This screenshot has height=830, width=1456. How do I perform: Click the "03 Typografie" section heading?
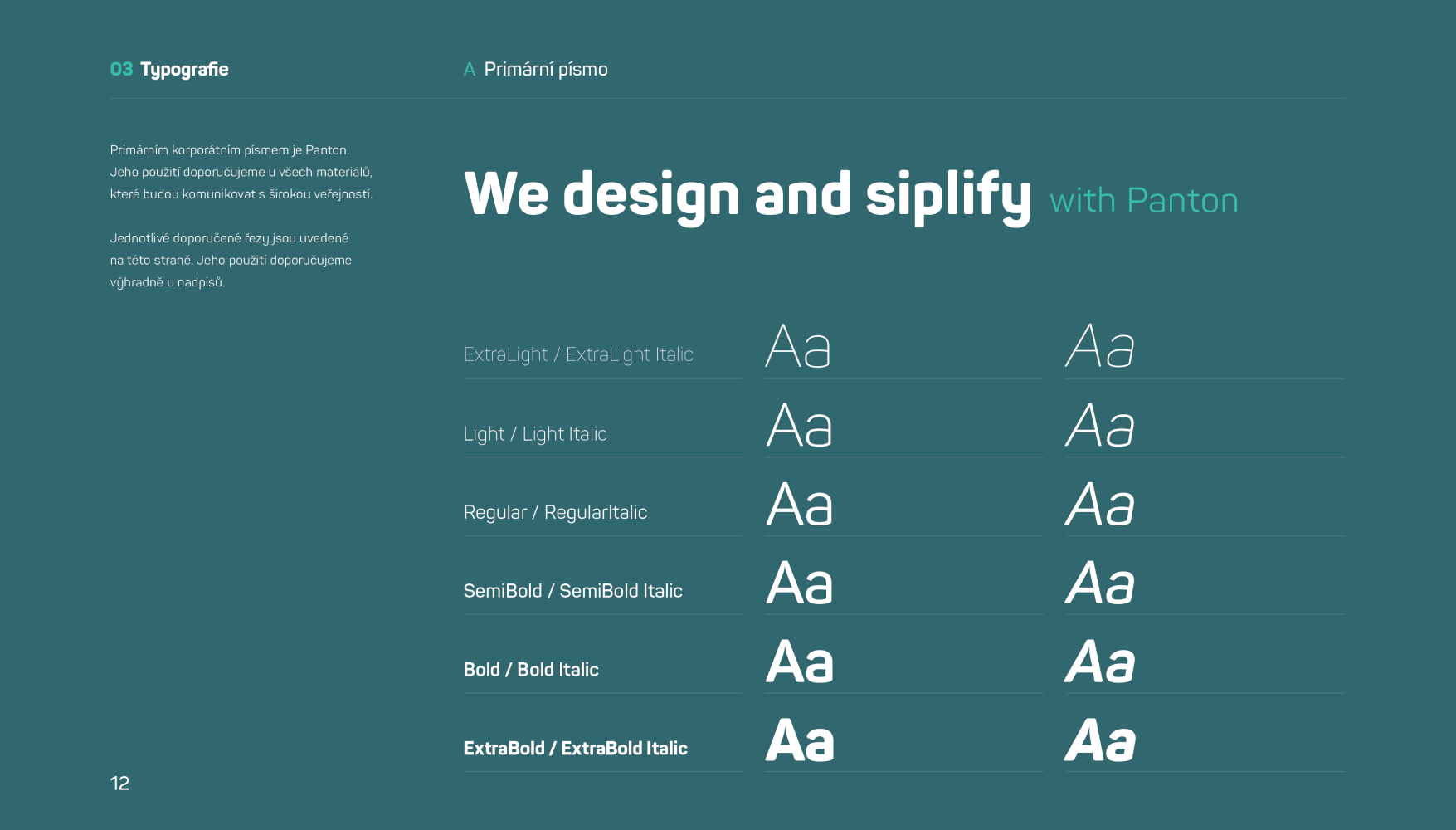(169, 70)
